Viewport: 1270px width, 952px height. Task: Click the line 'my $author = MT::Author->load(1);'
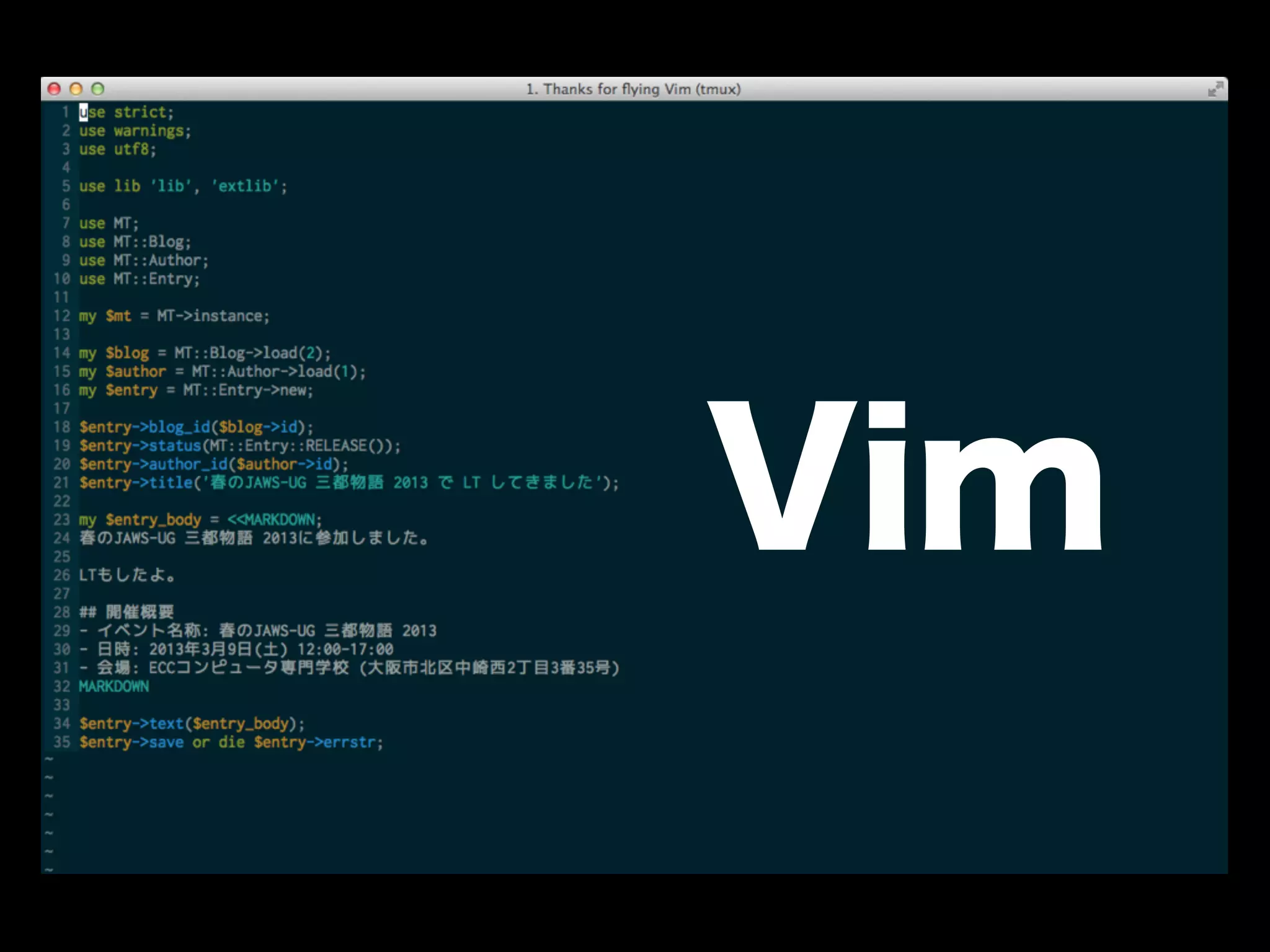click(223, 372)
